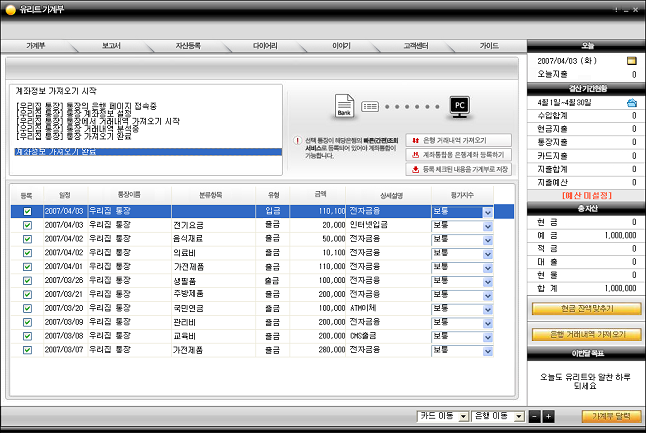Click the yellow 은행 거래내역 가져오기 sidebar button

(x=587, y=335)
